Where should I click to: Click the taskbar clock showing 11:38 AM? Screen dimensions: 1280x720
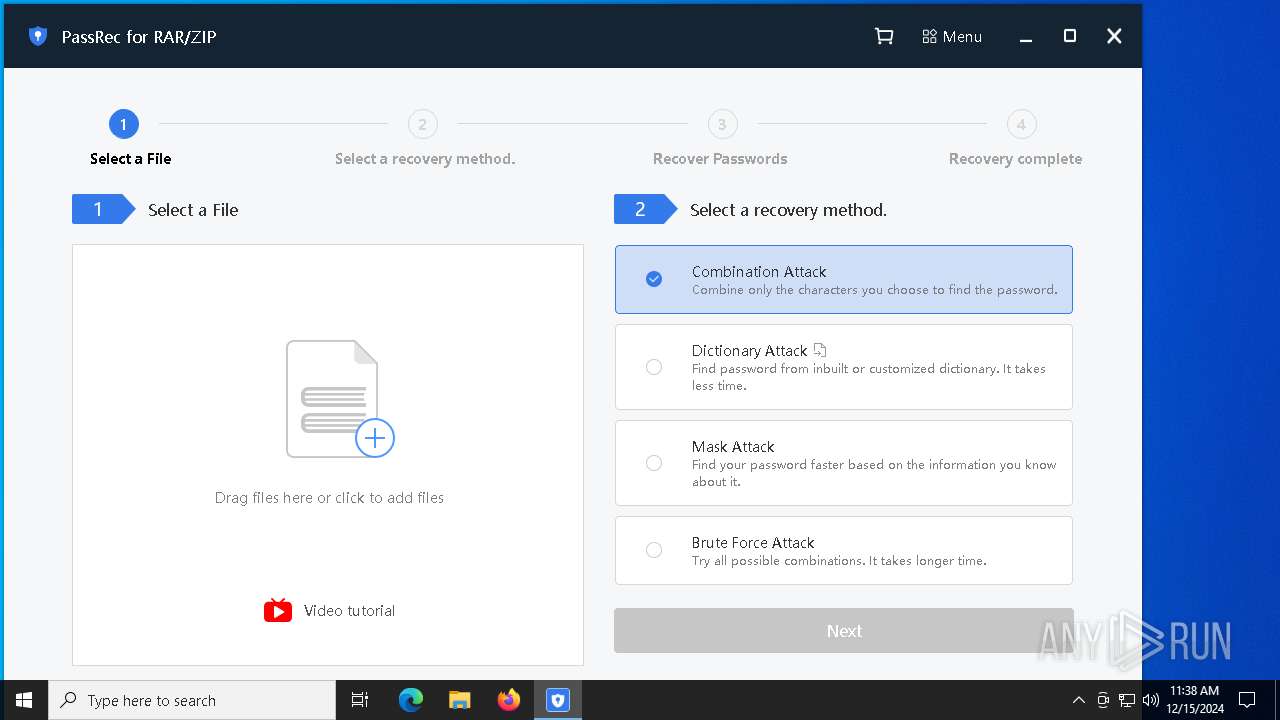[x=1194, y=700]
